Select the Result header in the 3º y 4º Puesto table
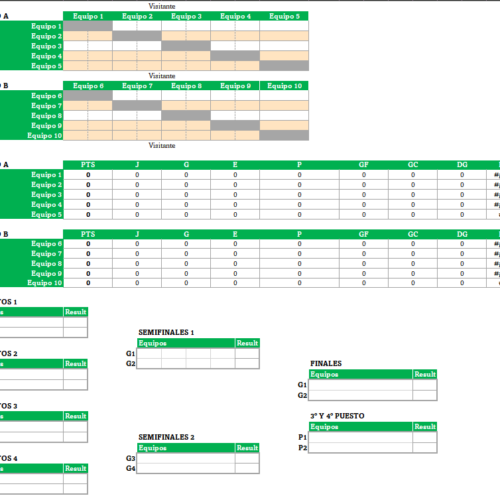The width and height of the screenshot is (500, 500). coord(425,427)
